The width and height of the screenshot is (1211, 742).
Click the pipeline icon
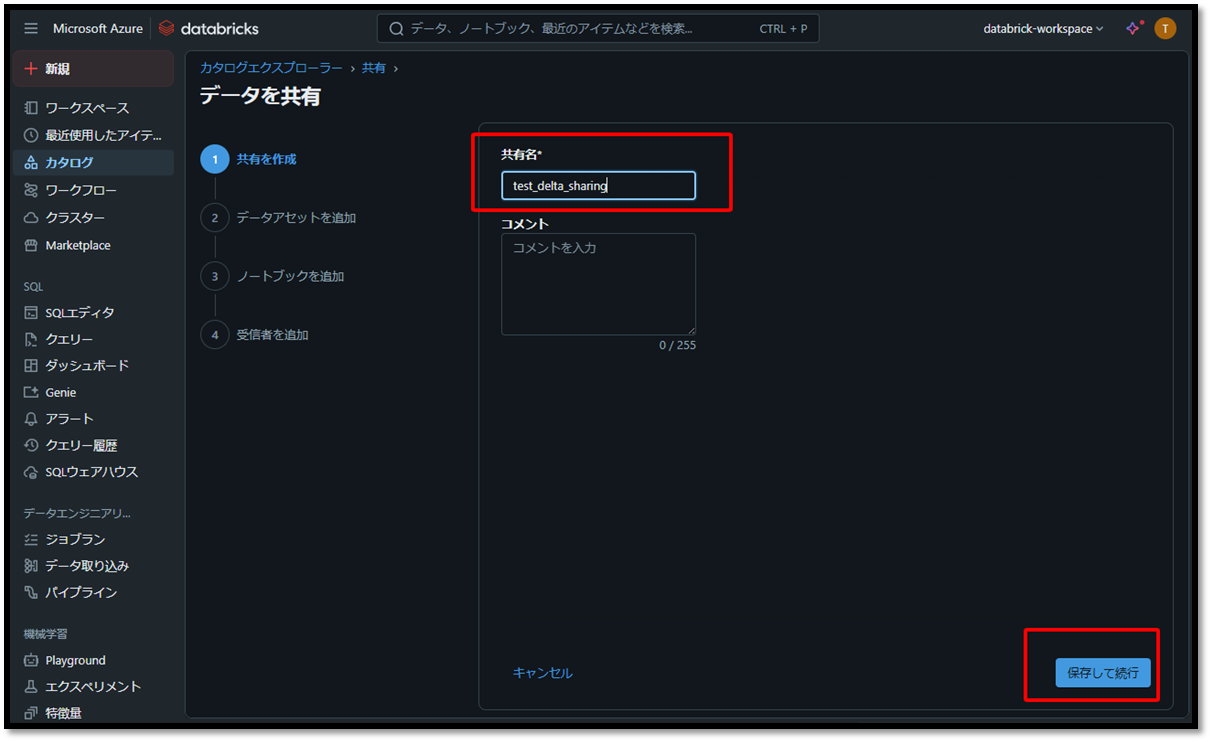click(x=31, y=593)
